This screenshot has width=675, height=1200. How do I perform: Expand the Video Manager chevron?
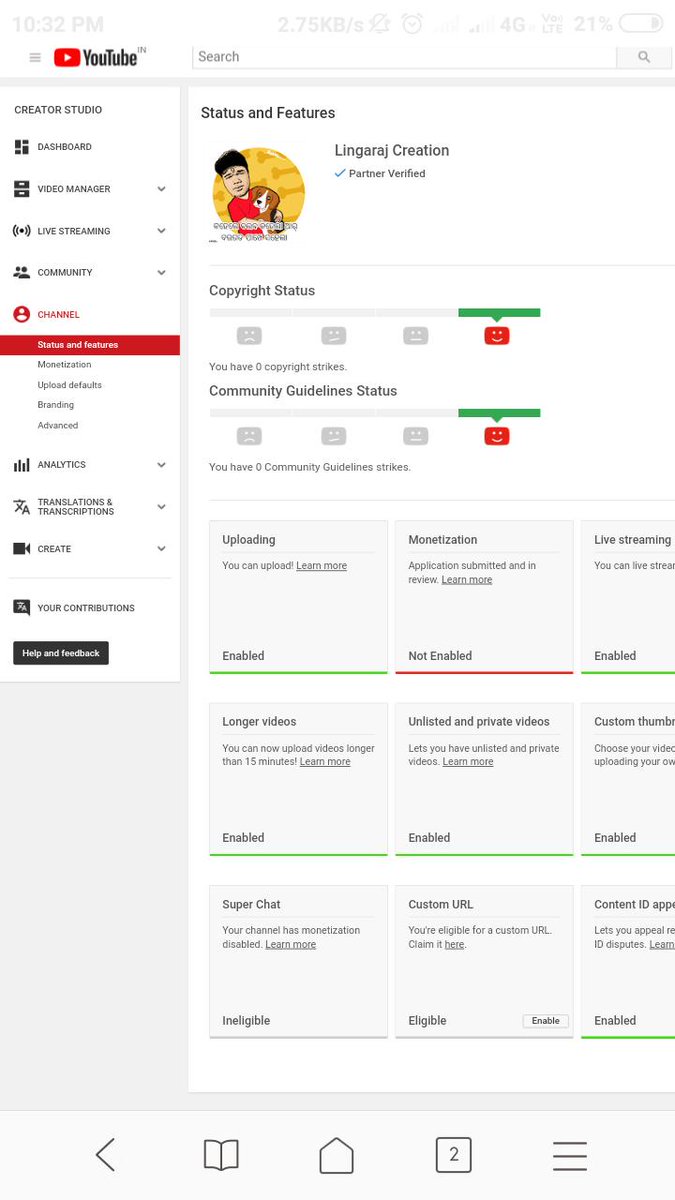(162, 189)
